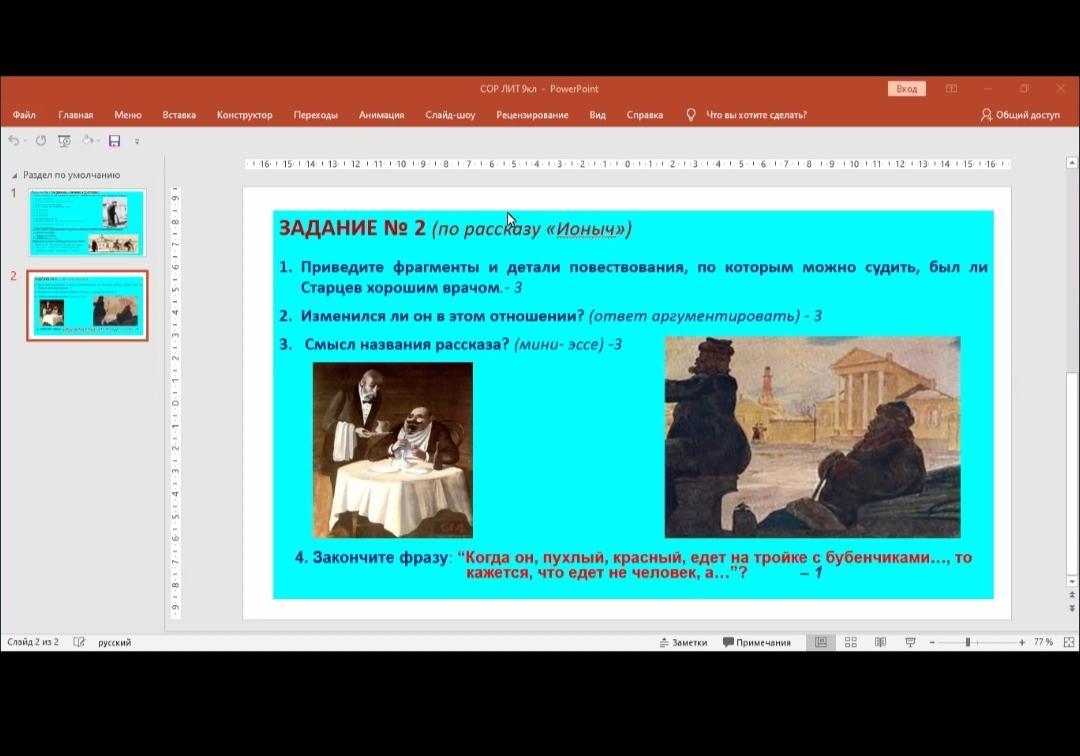Switch to Normal view icon

[x=821, y=642]
